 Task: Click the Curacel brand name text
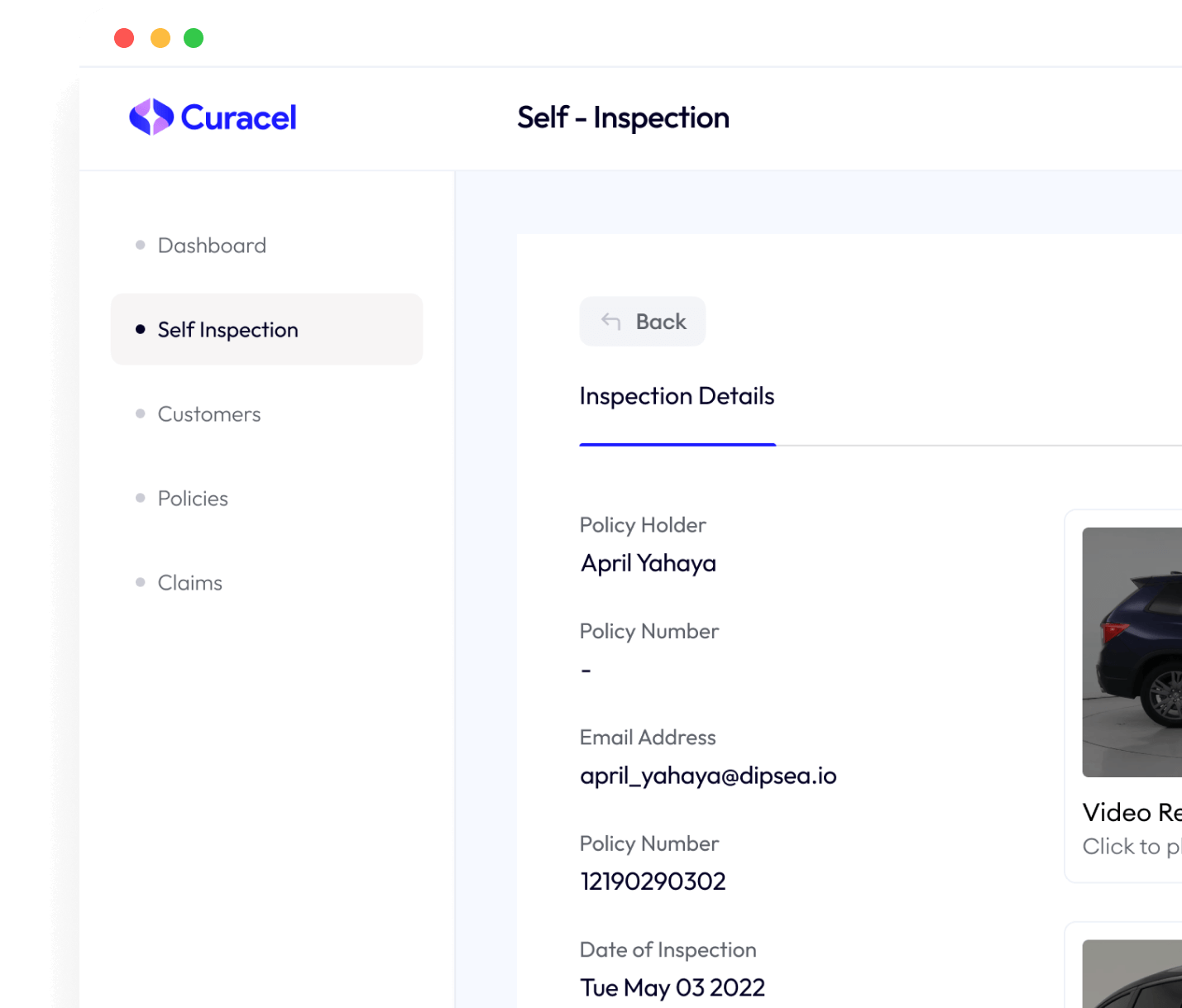pos(238,117)
